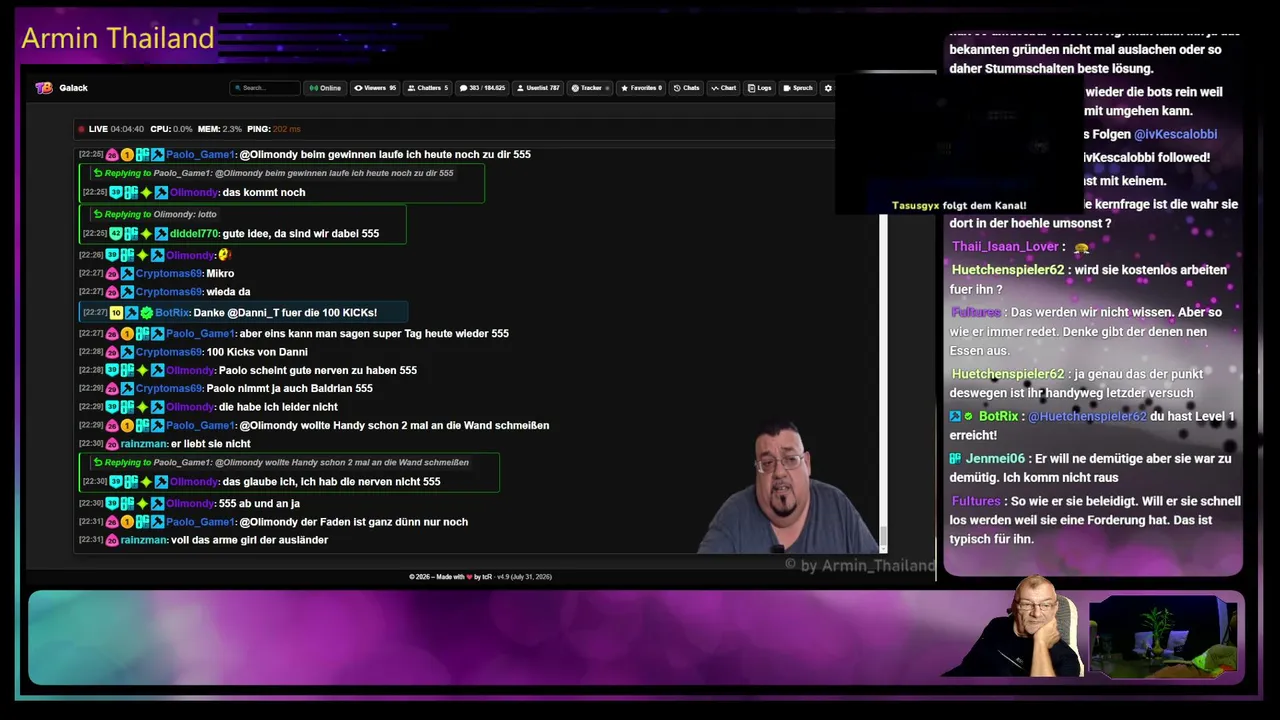Click the moderator badge on Cryptomas69 'Mikro' message
The width and height of the screenshot is (1280, 720).
coord(127,273)
